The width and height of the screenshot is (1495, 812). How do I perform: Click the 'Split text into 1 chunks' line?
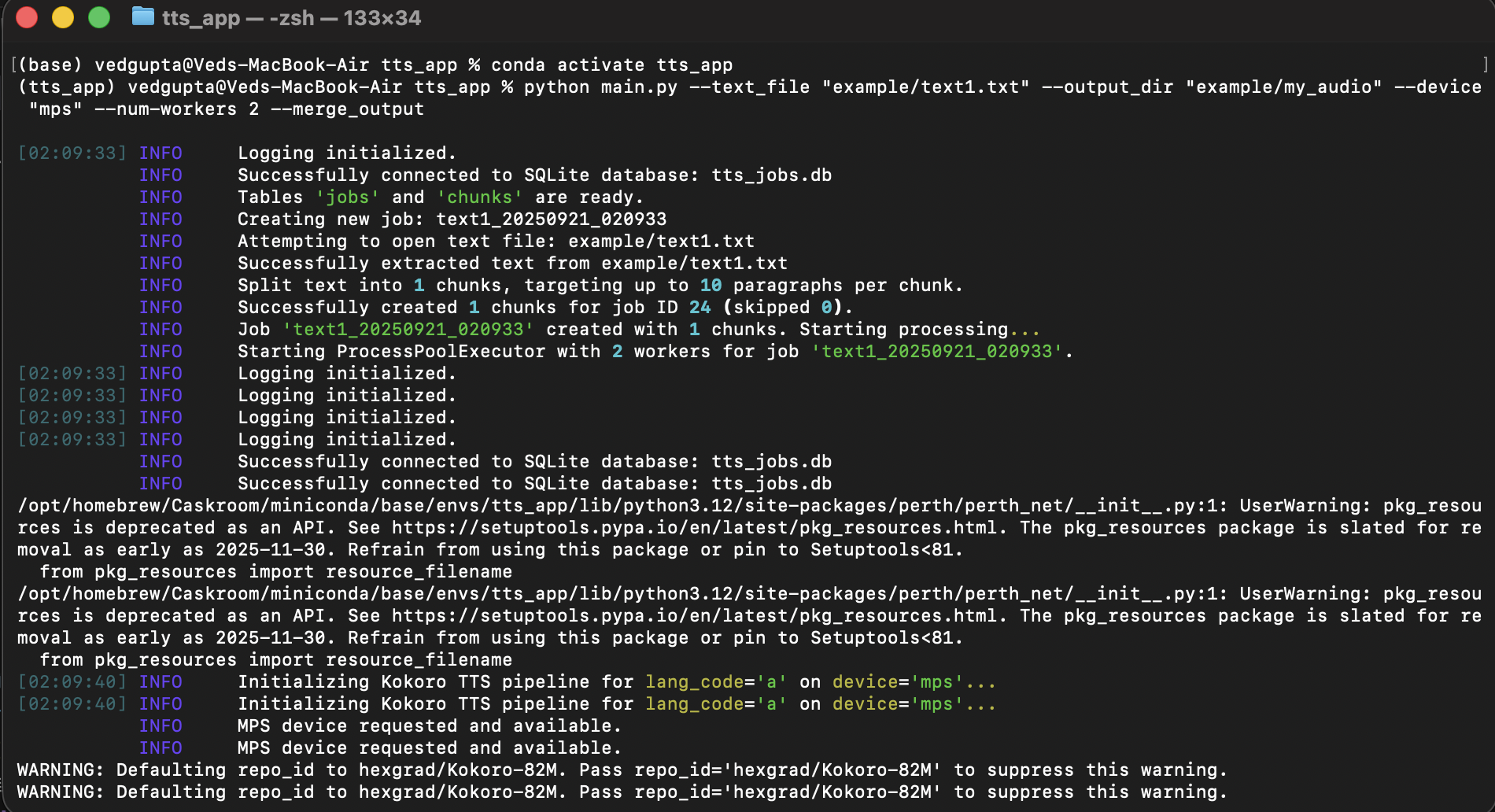[600, 286]
